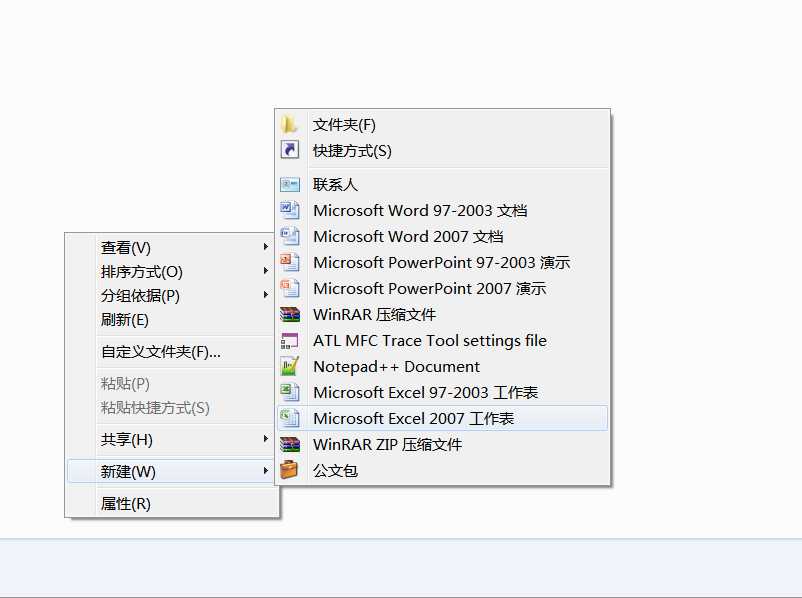Click the Excel 2007 worksheet icon
This screenshot has width=802, height=598.
click(289, 418)
